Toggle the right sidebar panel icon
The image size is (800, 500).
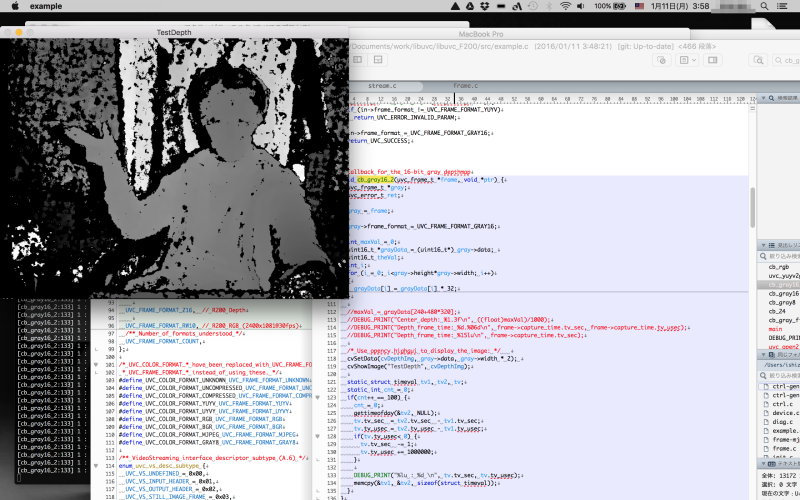tap(713, 60)
